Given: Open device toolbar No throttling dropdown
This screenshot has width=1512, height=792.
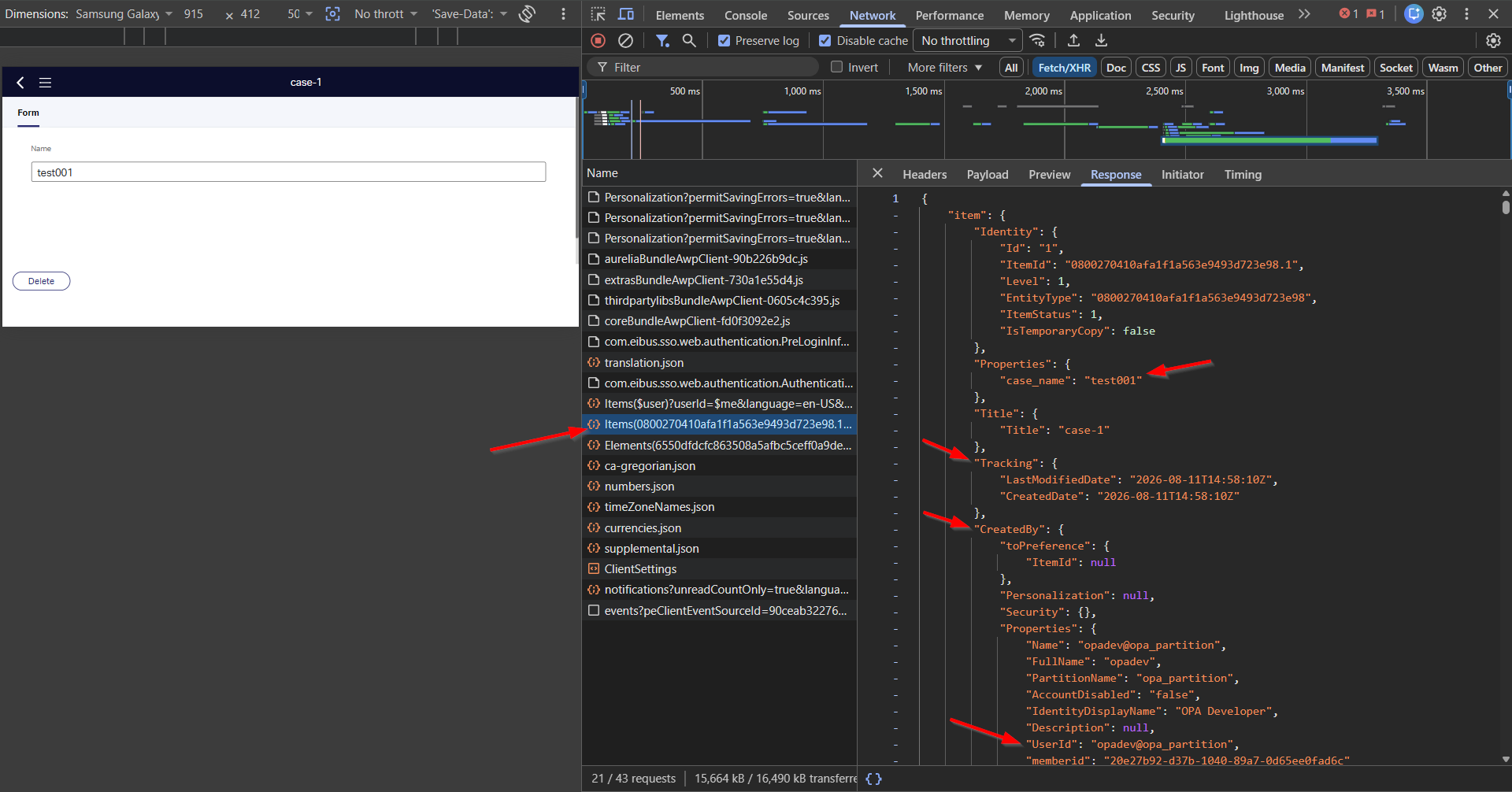Looking at the screenshot, I should coord(386,14).
